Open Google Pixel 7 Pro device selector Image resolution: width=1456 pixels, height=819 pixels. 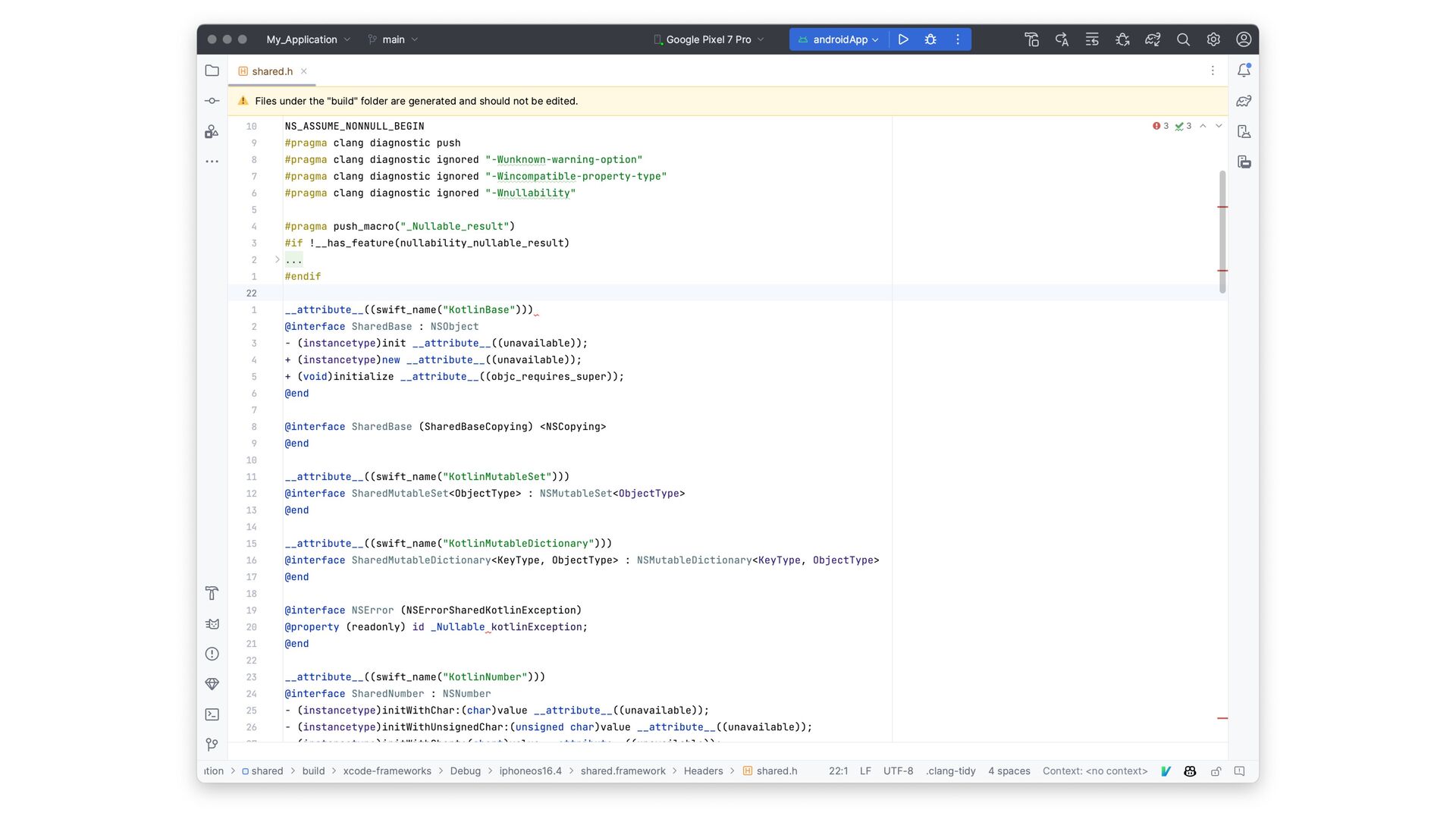point(709,39)
